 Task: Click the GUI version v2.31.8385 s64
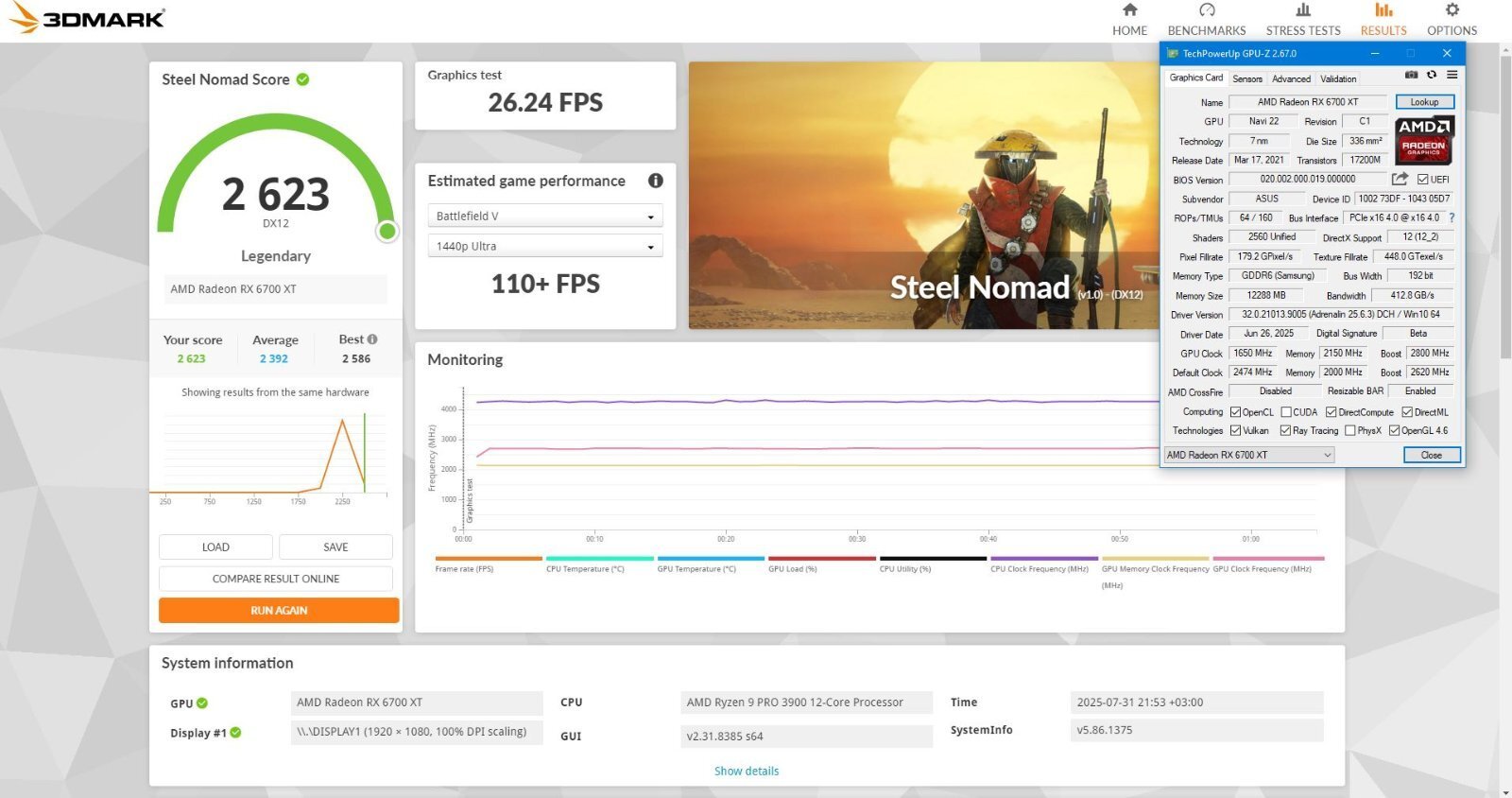click(806, 737)
